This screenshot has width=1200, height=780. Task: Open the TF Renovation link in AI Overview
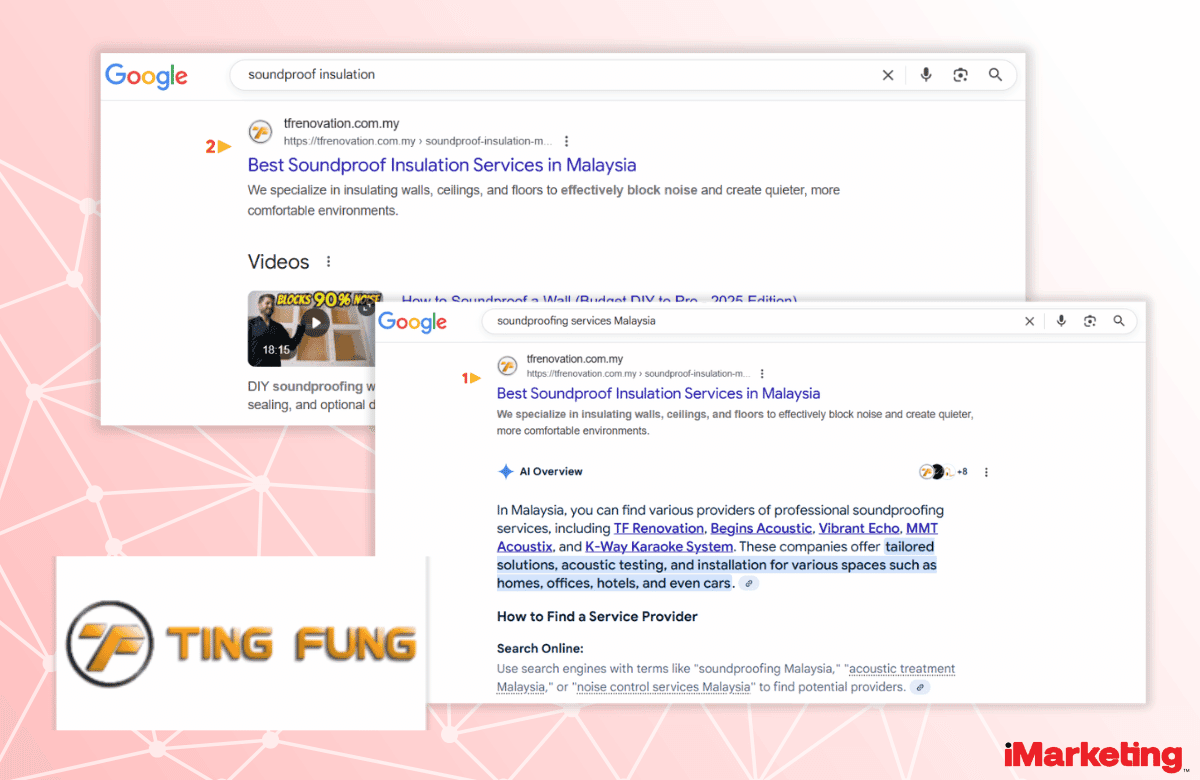coord(660,529)
